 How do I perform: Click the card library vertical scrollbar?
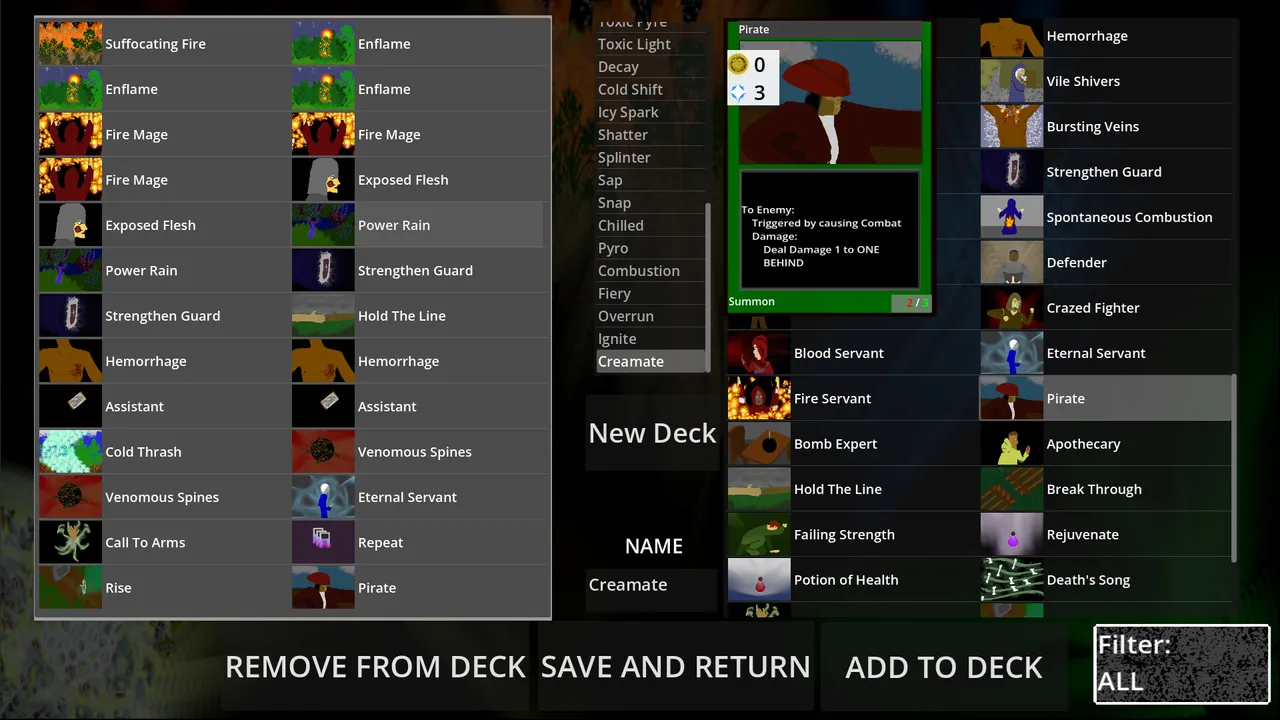[x=1234, y=468]
